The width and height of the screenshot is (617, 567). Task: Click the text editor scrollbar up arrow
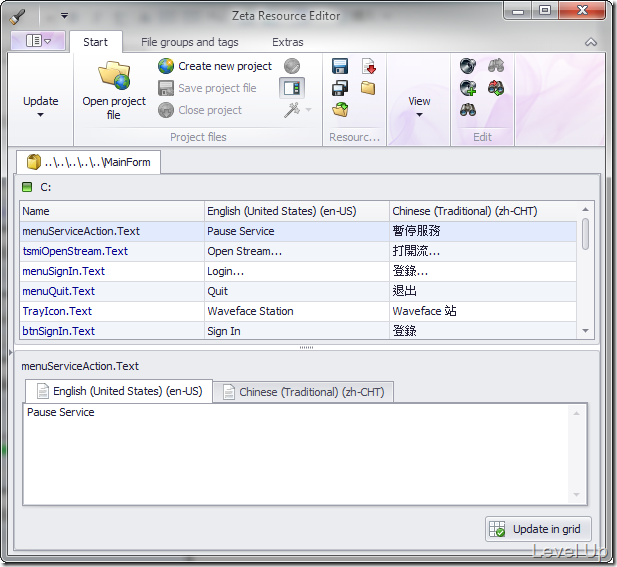point(576,414)
